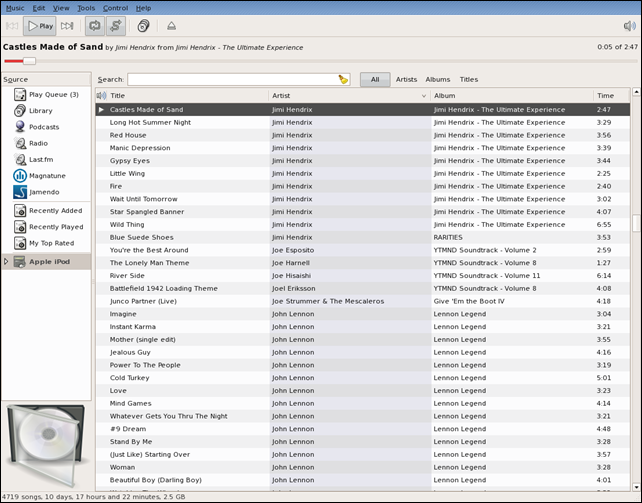642x503 pixels.
Task: Open the Tools menu
Action: (86, 7)
